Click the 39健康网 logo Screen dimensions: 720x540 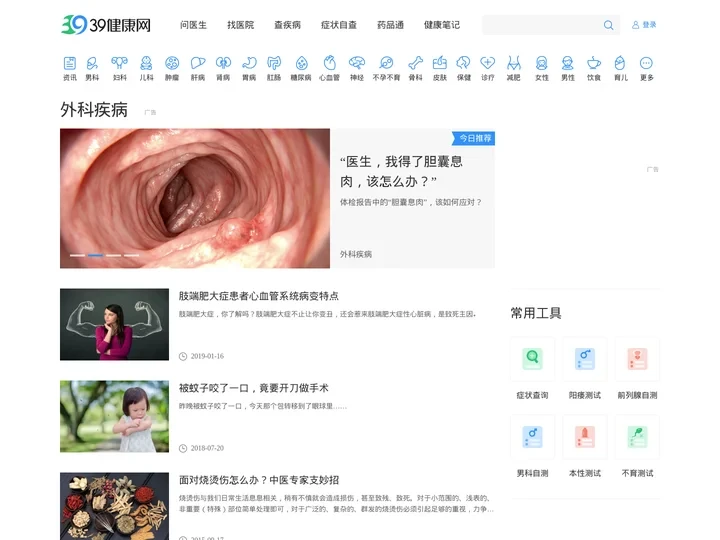click(106, 25)
